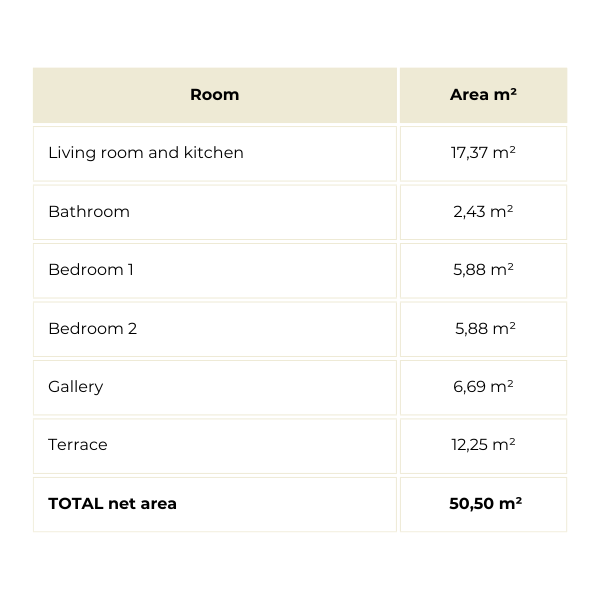Click the 'Area m²' column header
600x600 pixels.
[483, 95]
